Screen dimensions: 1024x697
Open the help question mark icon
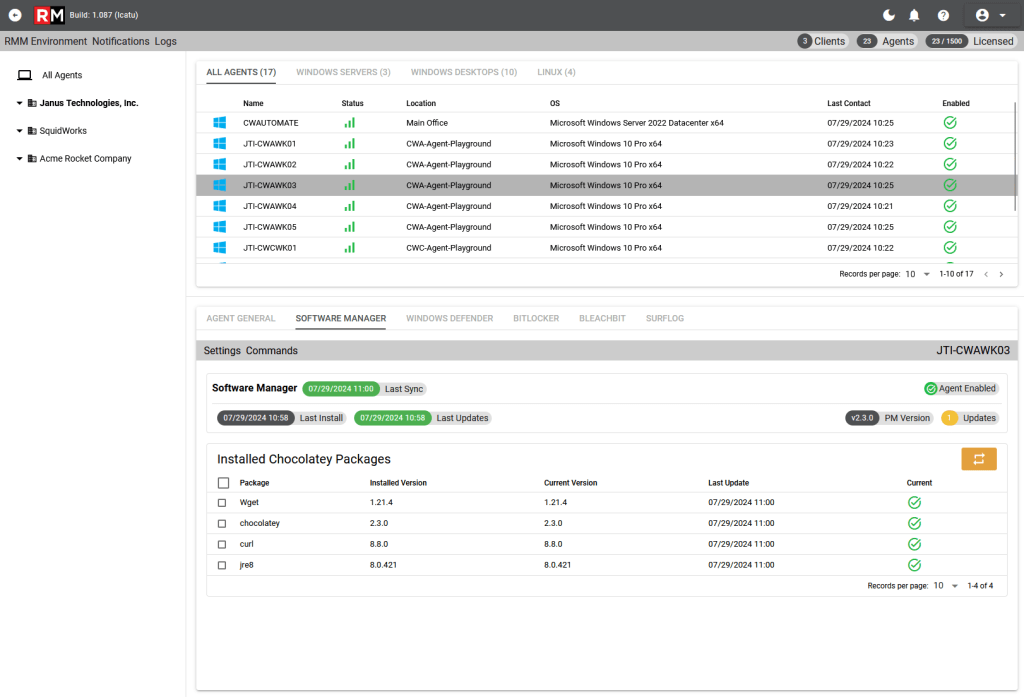(x=943, y=15)
